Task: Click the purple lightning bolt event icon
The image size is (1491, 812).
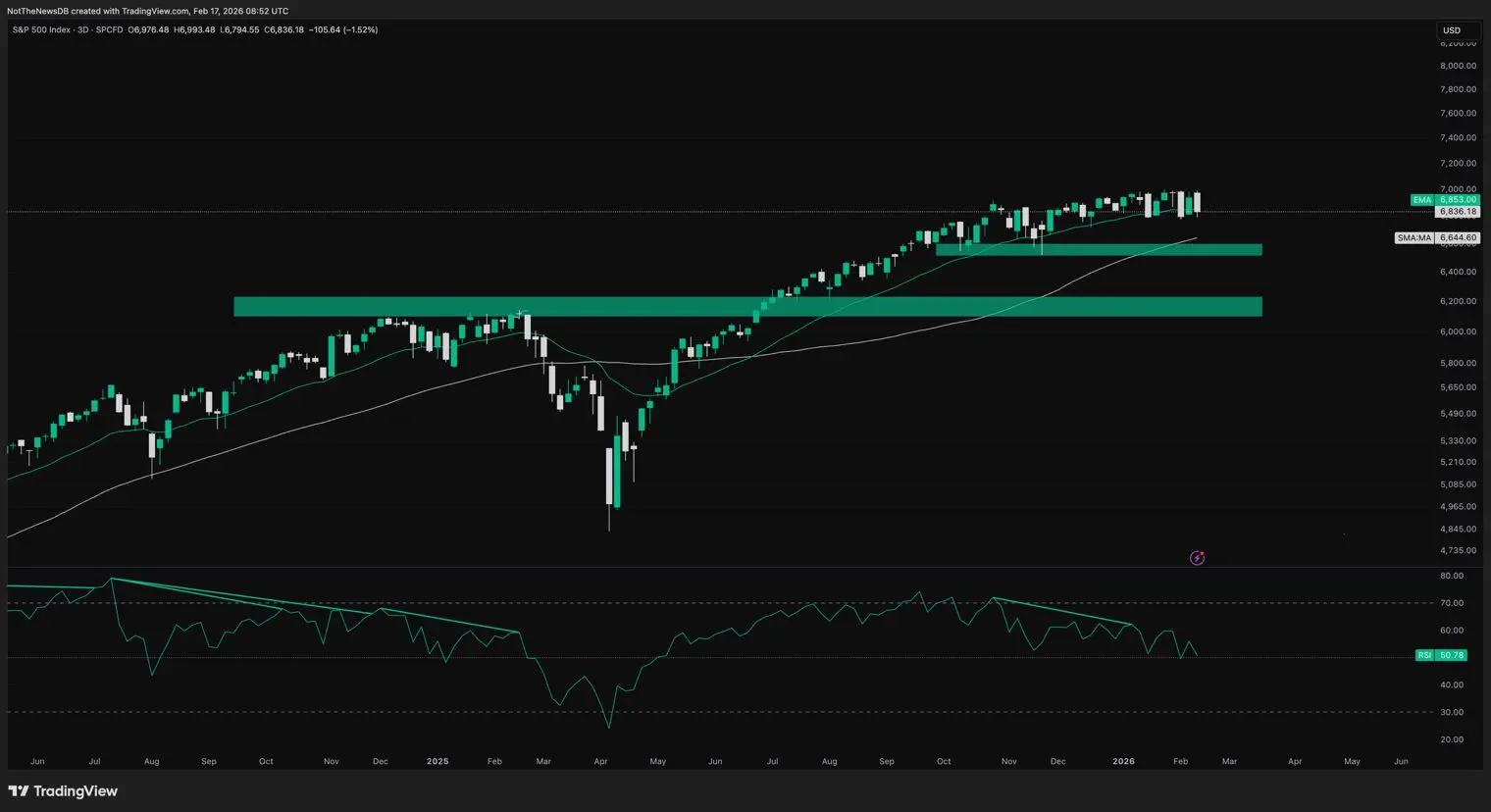Action: 1197,558
